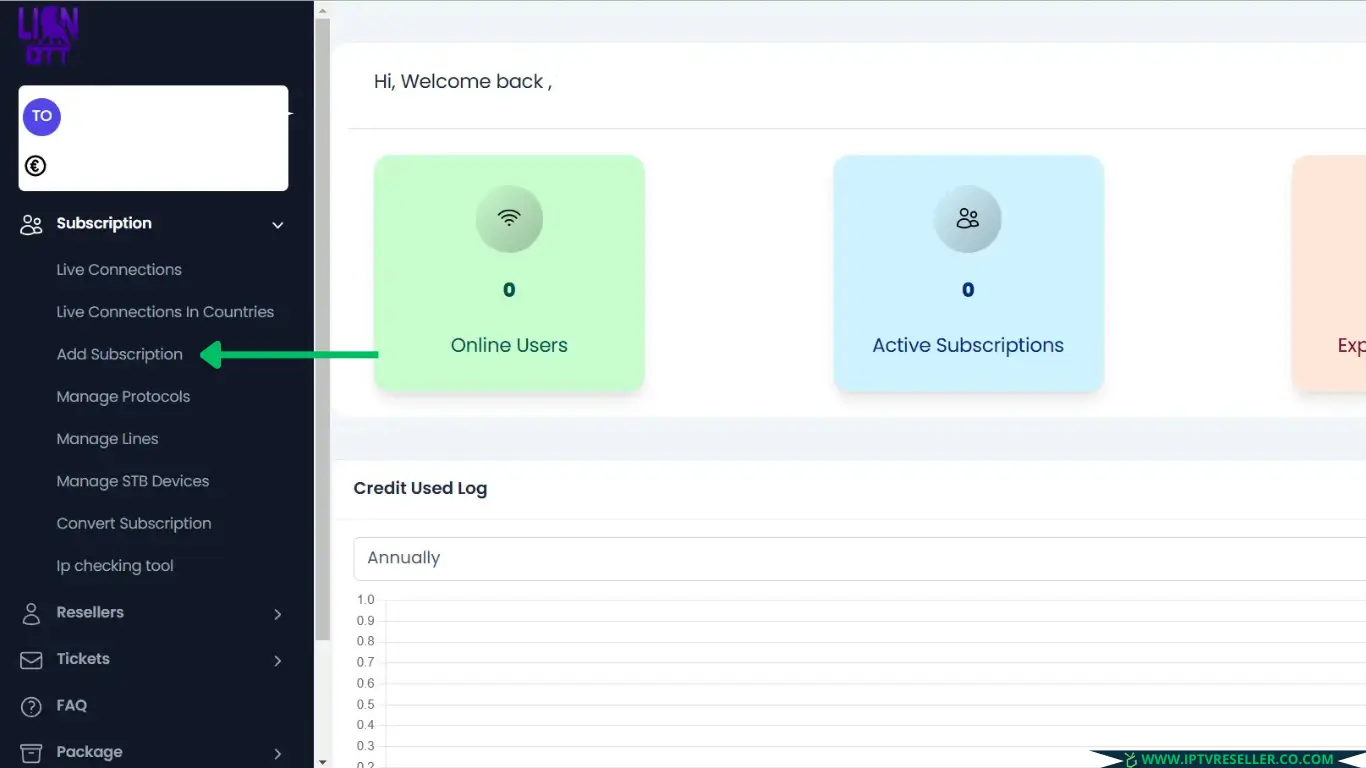The image size is (1366, 768).
Task: Click the TO user avatar circle
Action: point(42,117)
